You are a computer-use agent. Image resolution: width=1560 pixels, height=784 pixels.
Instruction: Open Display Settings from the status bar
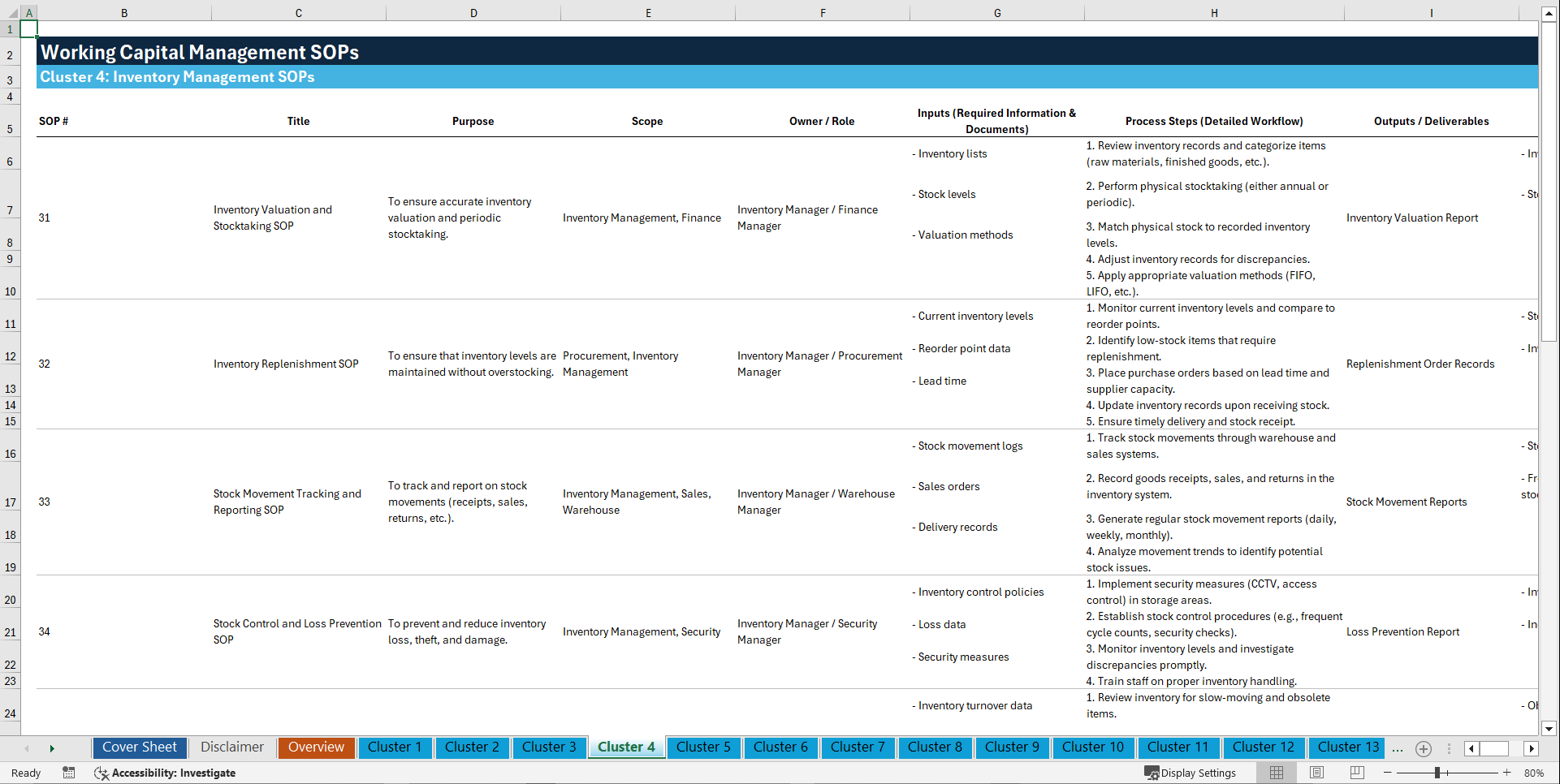(1191, 773)
